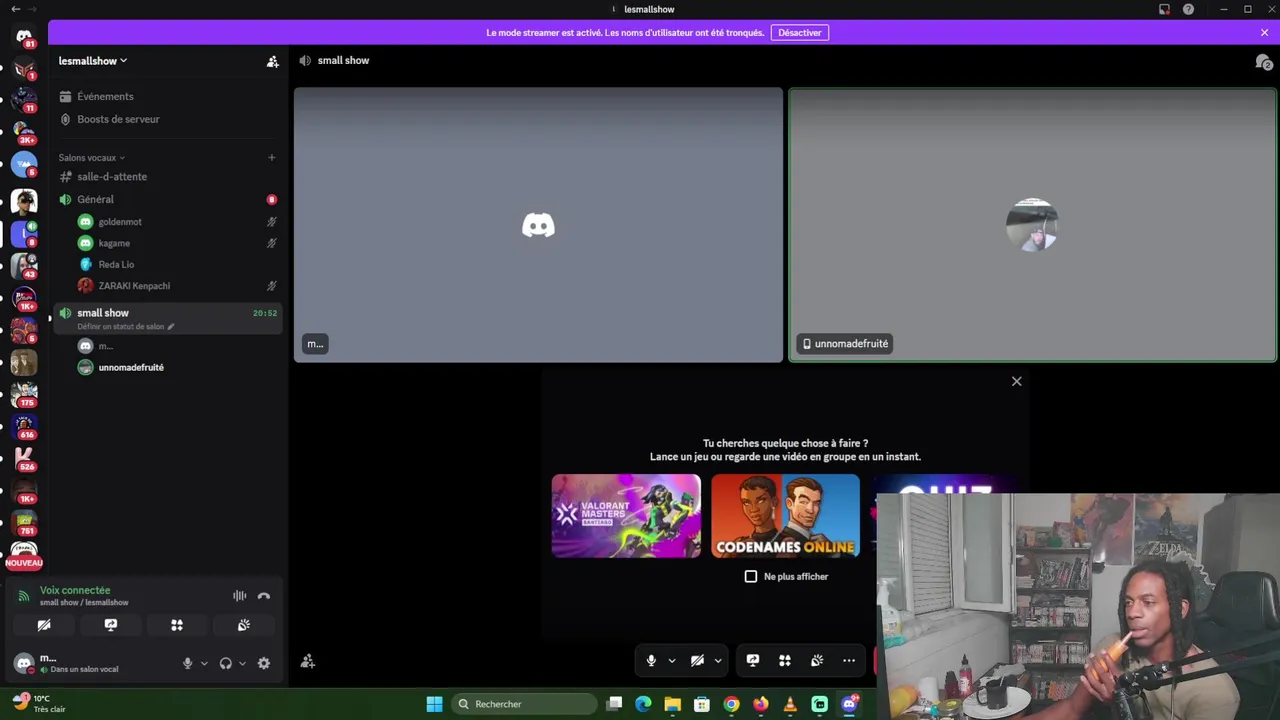Check 'Ne plus afficher' checkbox
The height and width of the screenshot is (720, 1280).
[x=751, y=576]
